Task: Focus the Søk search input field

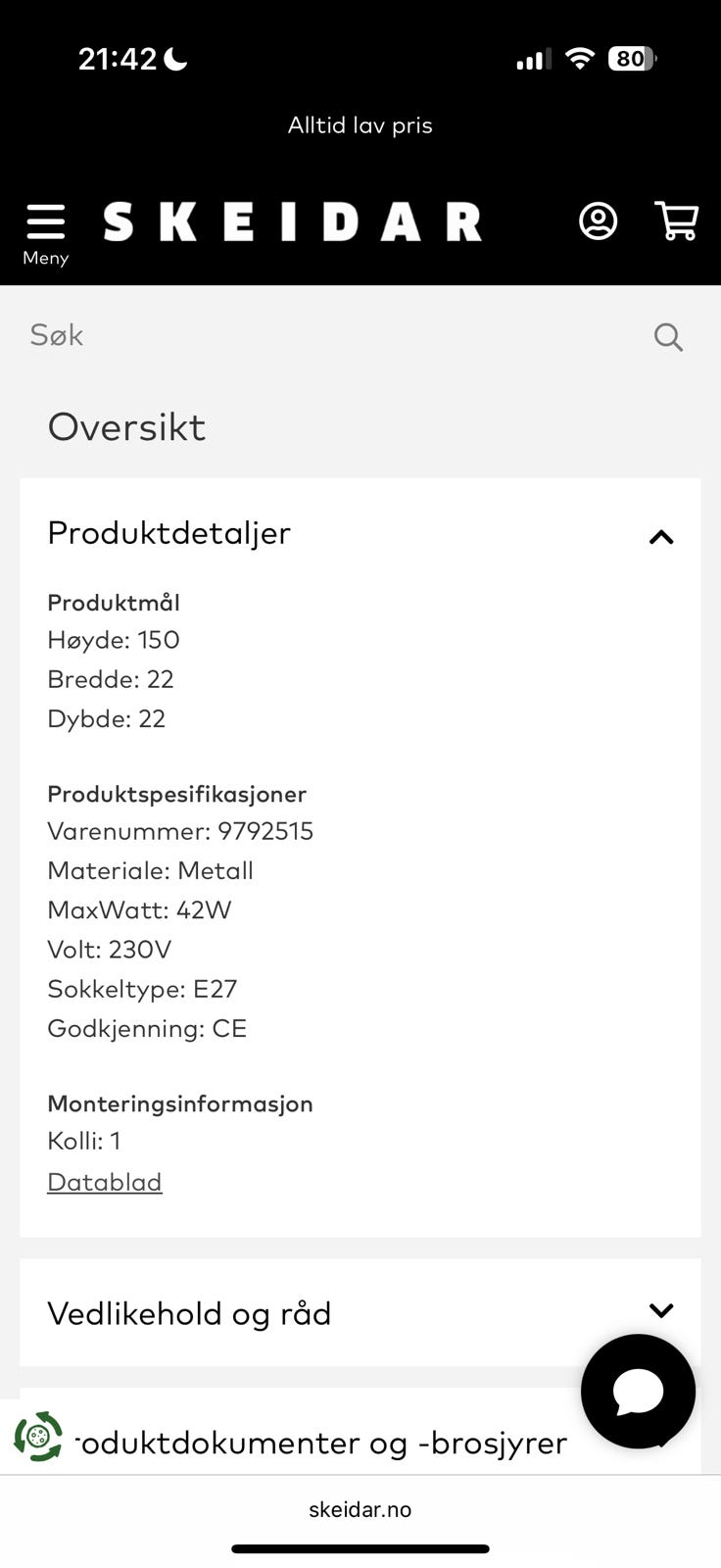Action: coord(323,335)
